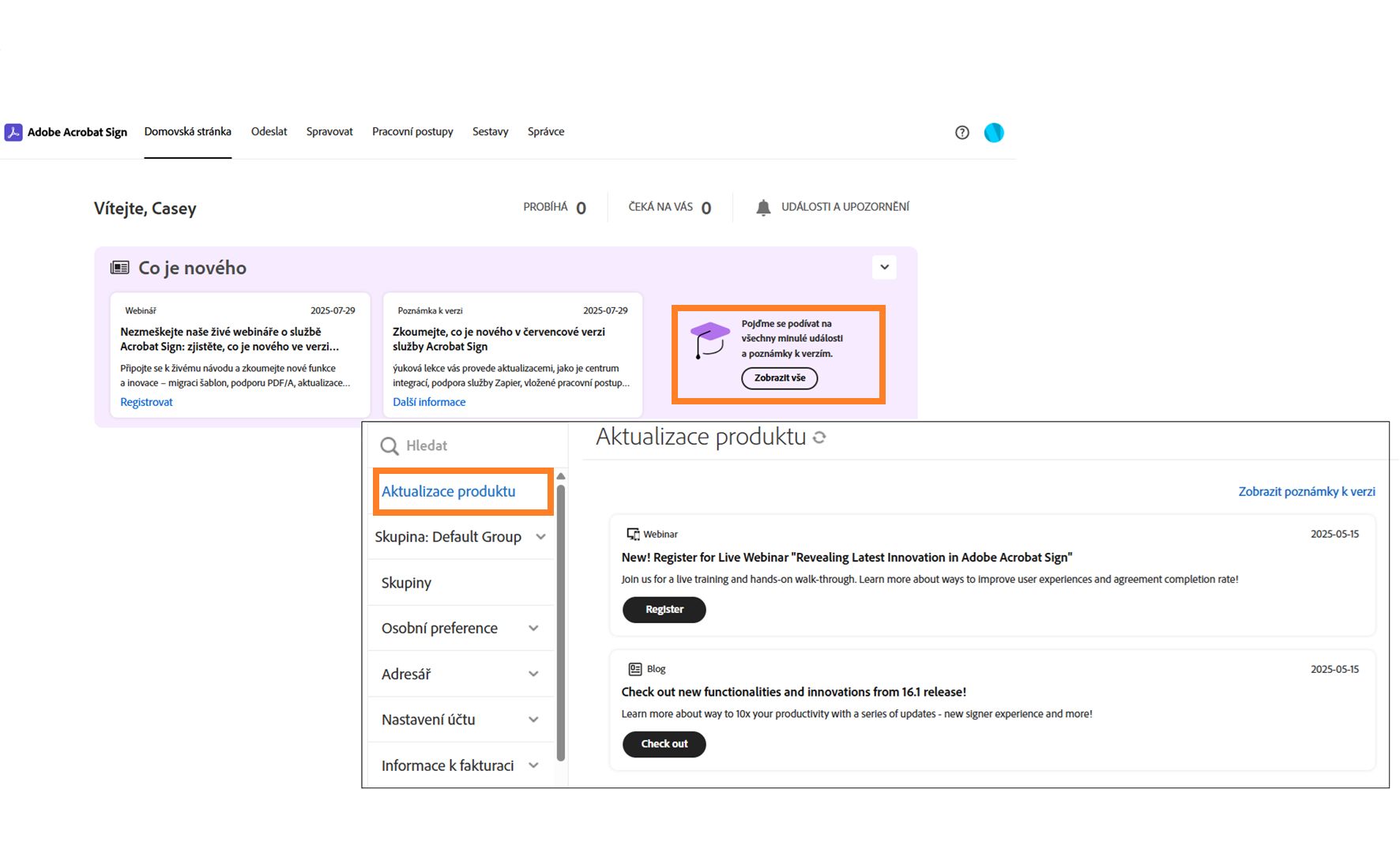Click the Registrovat link
The height and width of the screenshot is (868, 1400).
[x=146, y=403]
